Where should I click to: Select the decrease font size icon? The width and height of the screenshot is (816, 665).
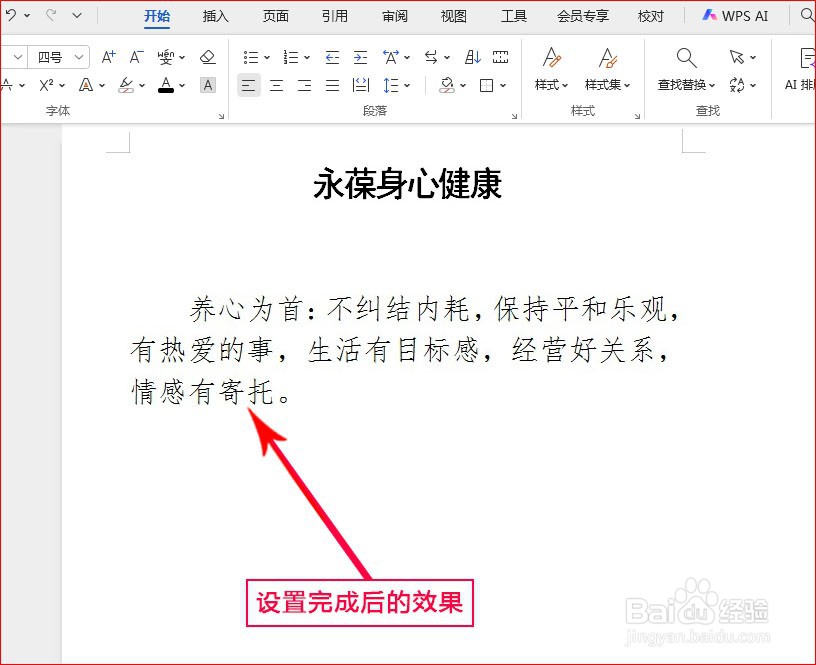[x=136, y=57]
